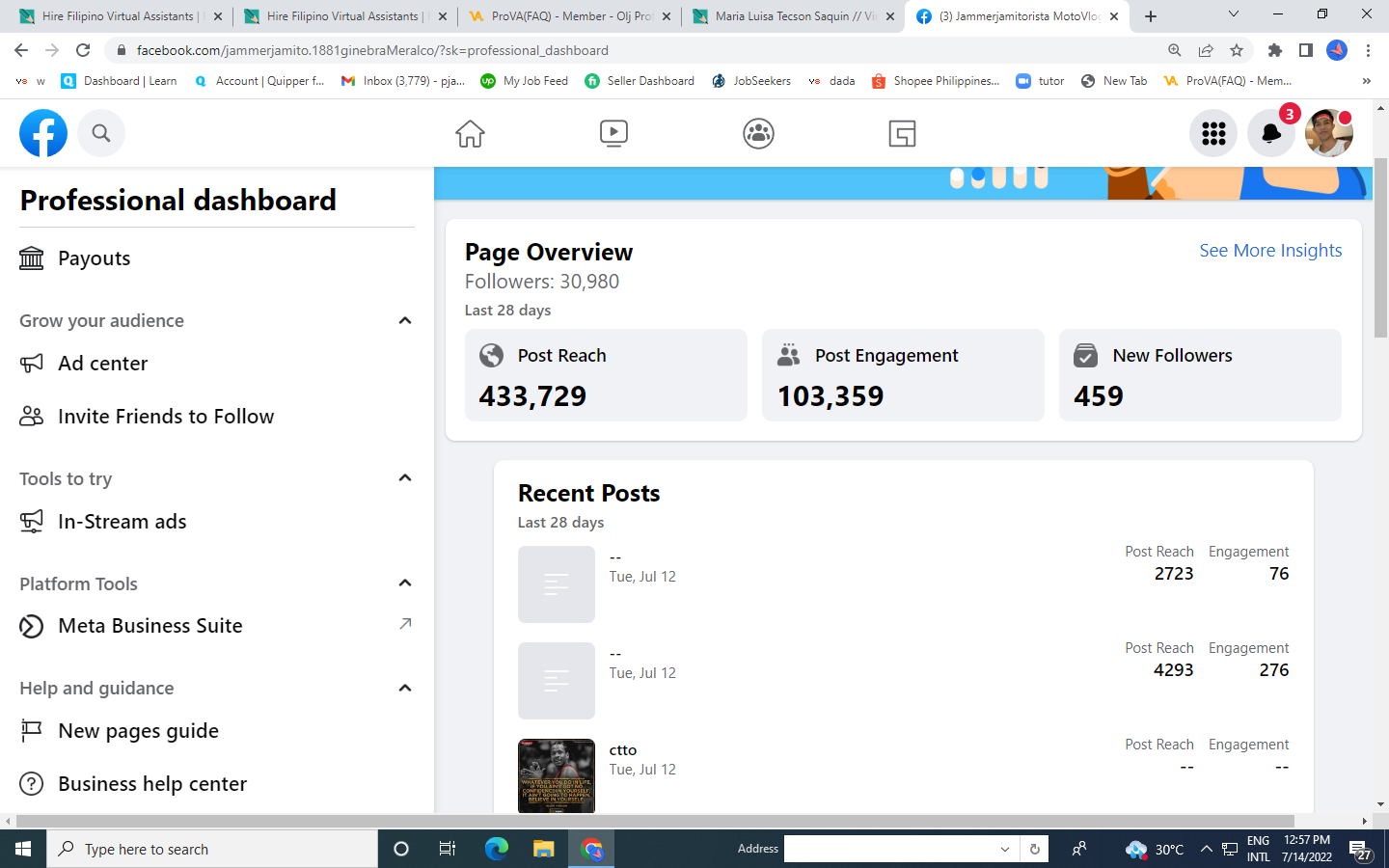Collapse Help and guidance section
Screen dimensions: 1389x868
pyautogui.click(x=405, y=688)
